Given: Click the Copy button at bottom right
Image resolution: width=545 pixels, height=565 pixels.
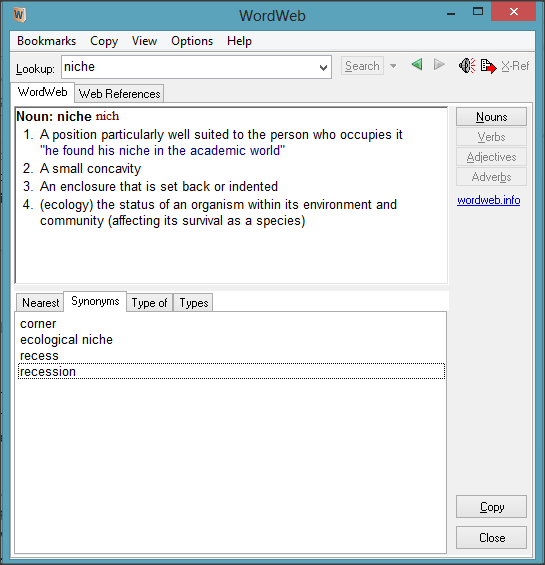Looking at the screenshot, I should tap(491, 507).
